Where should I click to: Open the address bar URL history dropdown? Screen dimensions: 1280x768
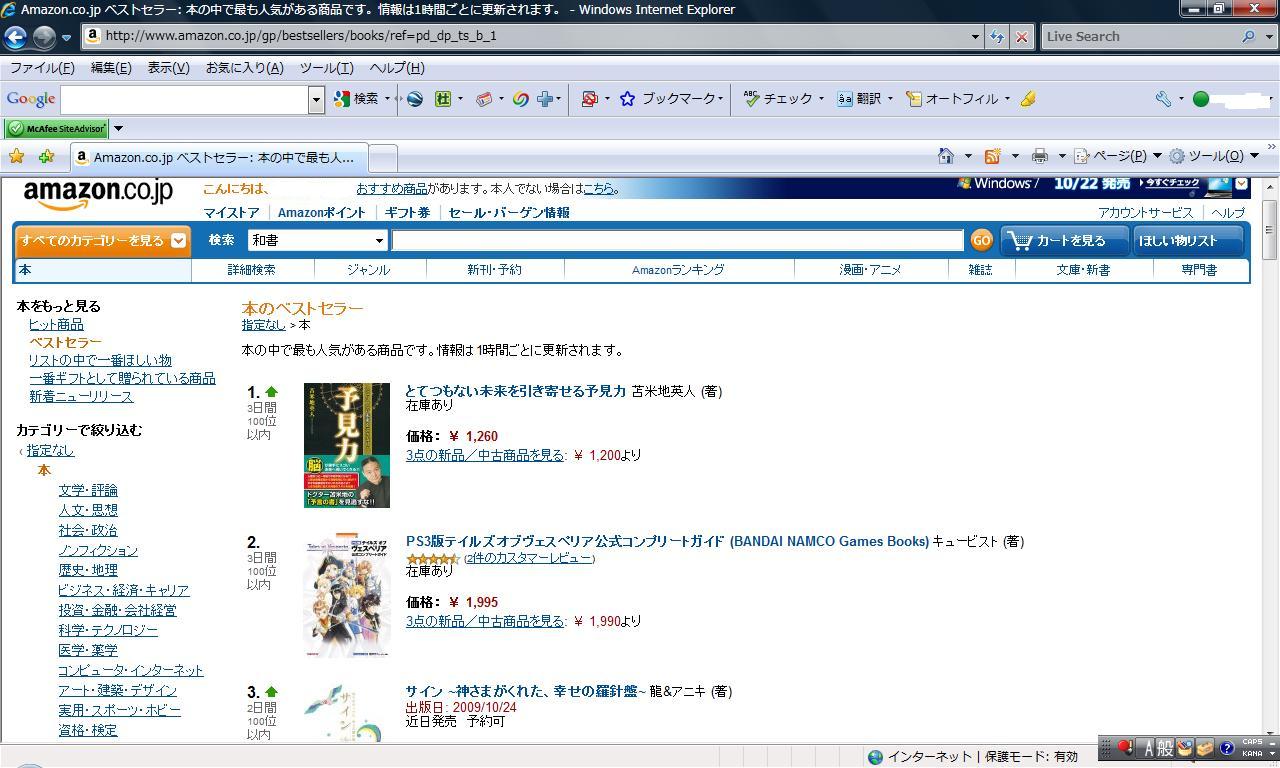975,36
